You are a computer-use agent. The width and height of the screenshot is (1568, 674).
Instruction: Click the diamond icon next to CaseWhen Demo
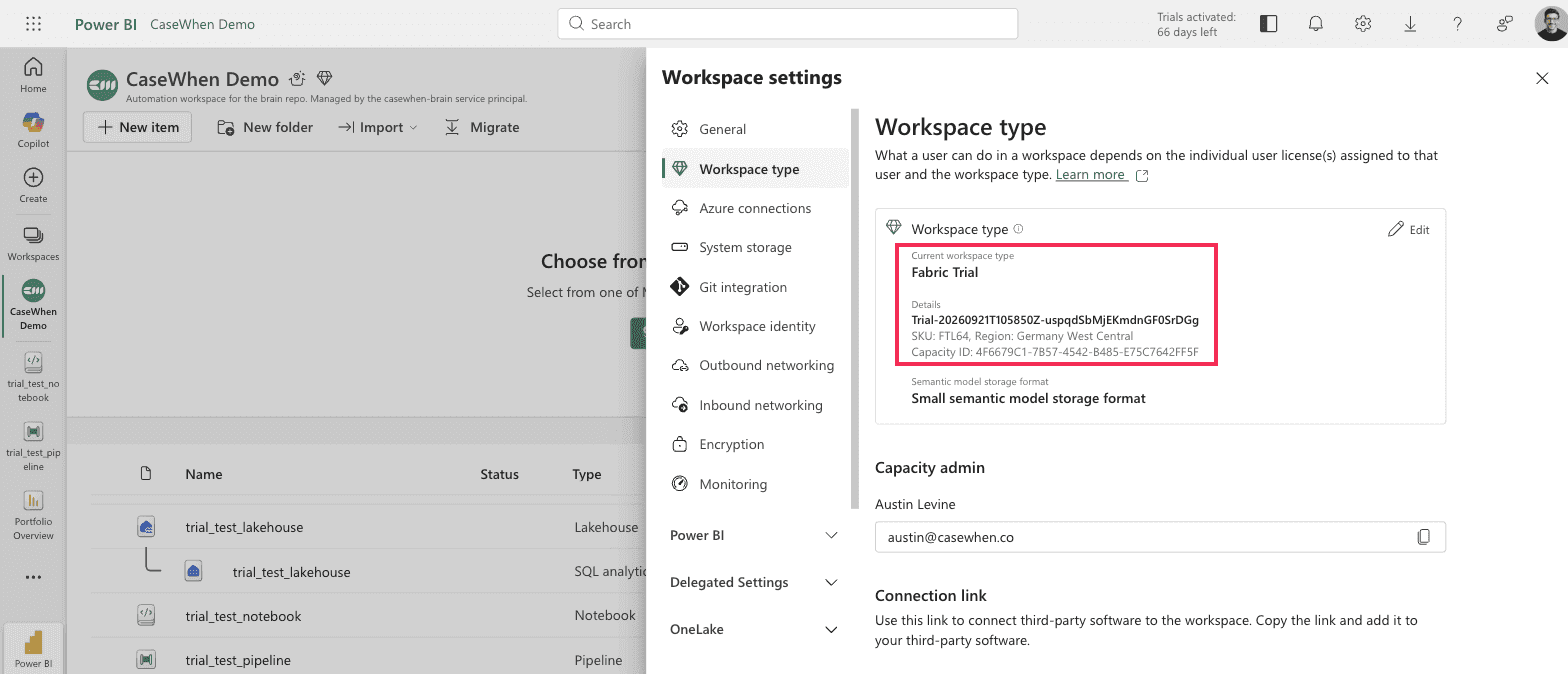(x=324, y=78)
